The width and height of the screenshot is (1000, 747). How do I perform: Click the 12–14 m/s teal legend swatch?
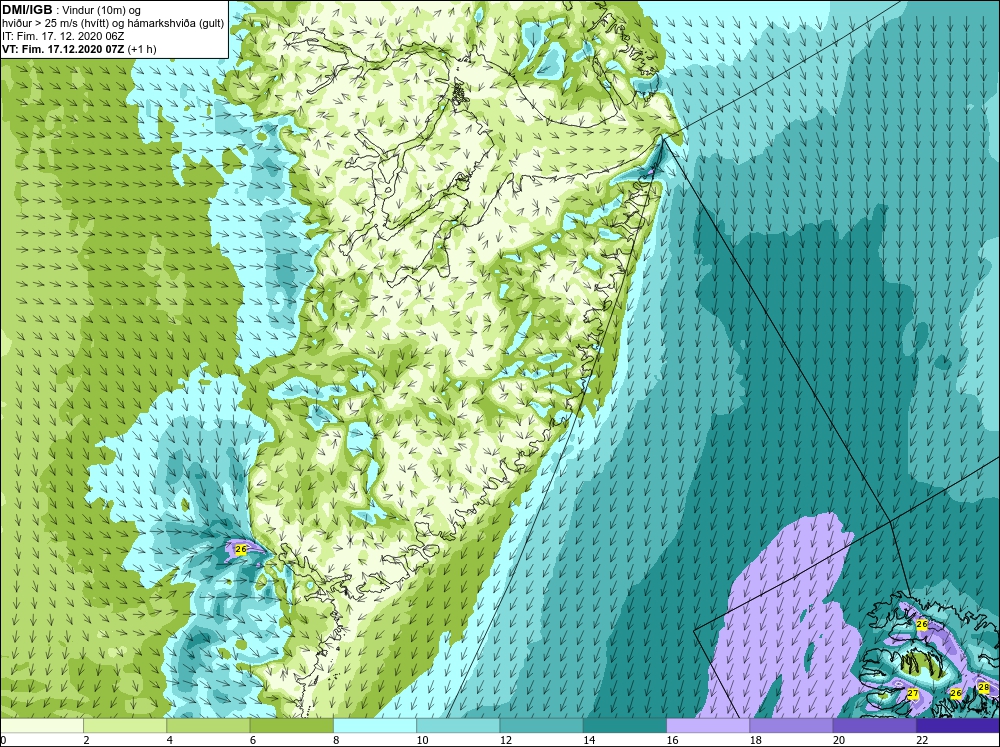pos(541,725)
